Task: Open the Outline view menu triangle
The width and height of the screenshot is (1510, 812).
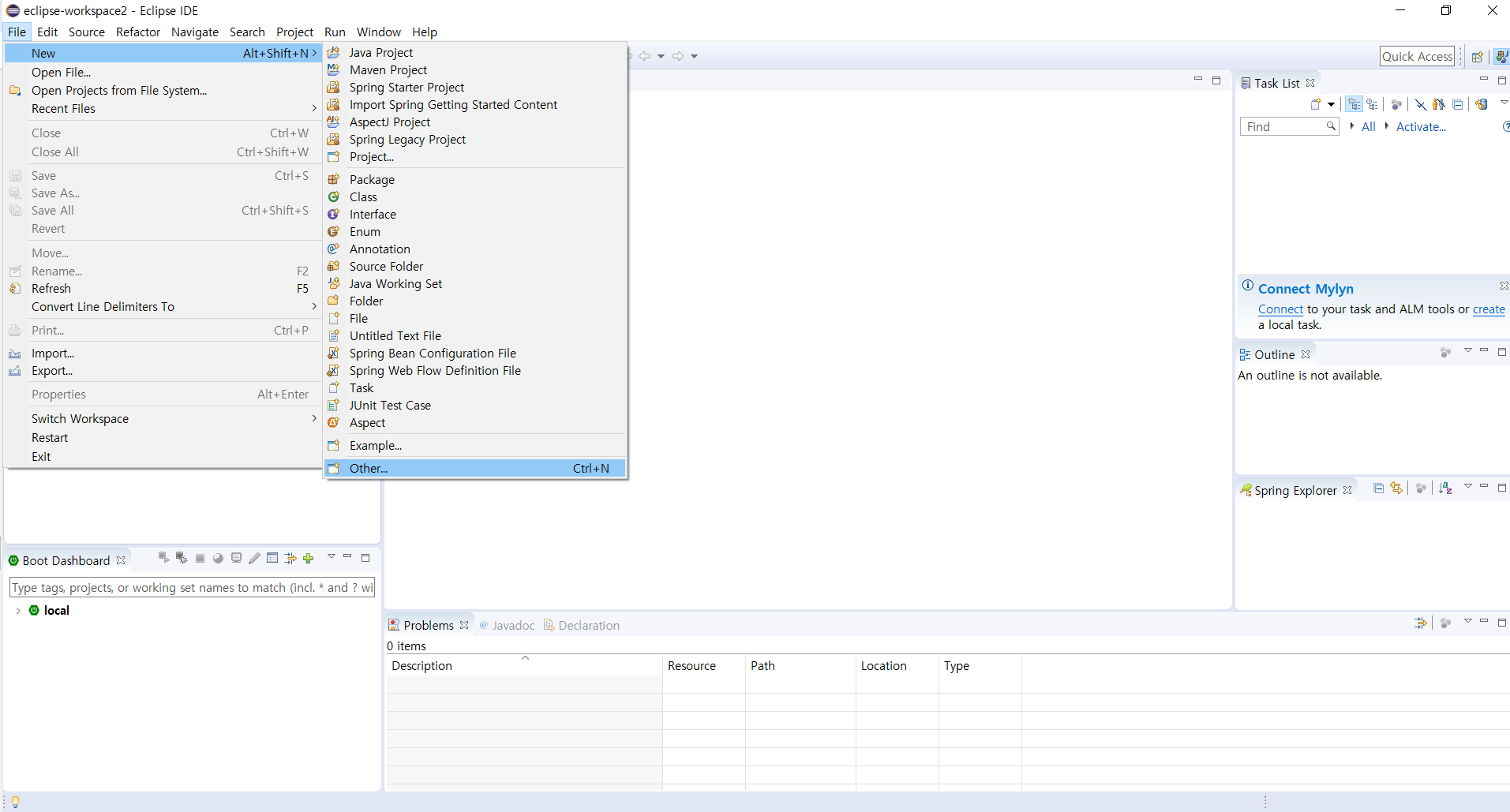Action: (x=1468, y=350)
